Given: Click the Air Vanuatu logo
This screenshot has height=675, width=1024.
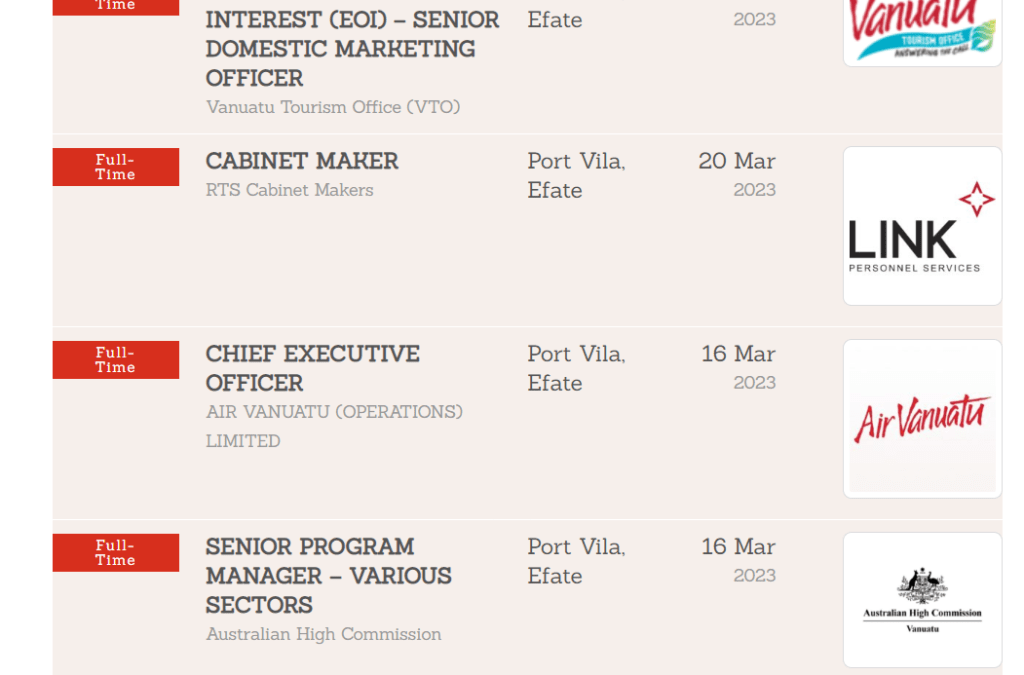Looking at the screenshot, I should (x=922, y=419).
